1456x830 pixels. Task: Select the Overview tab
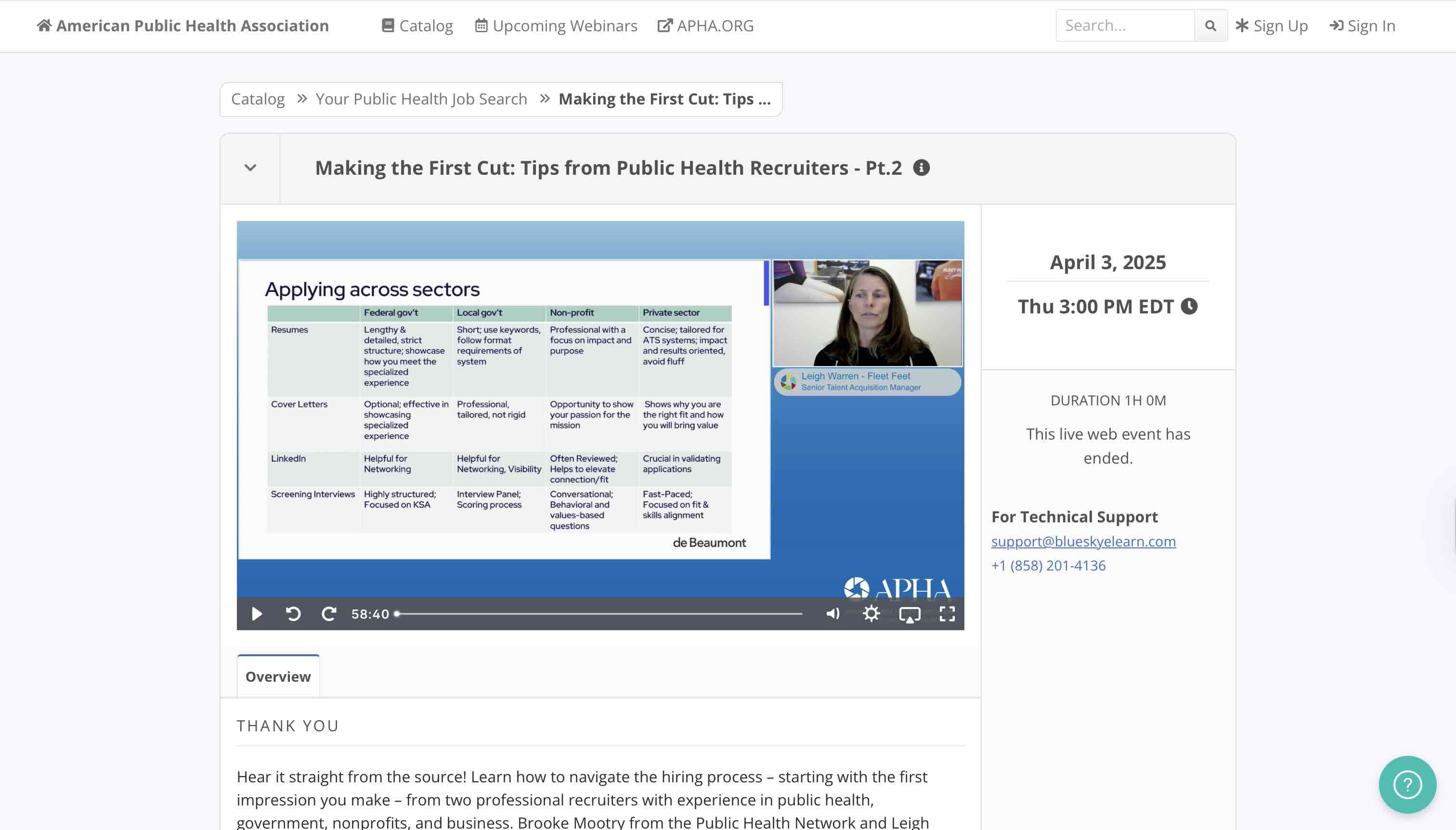pos(278,676)
